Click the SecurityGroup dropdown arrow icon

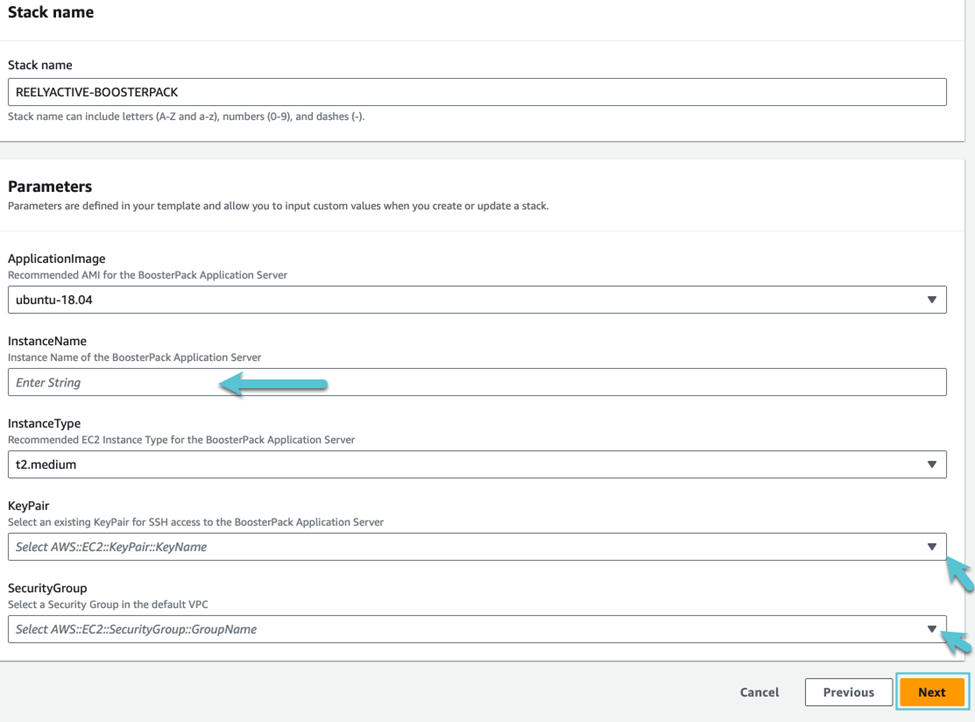point(931,629)
